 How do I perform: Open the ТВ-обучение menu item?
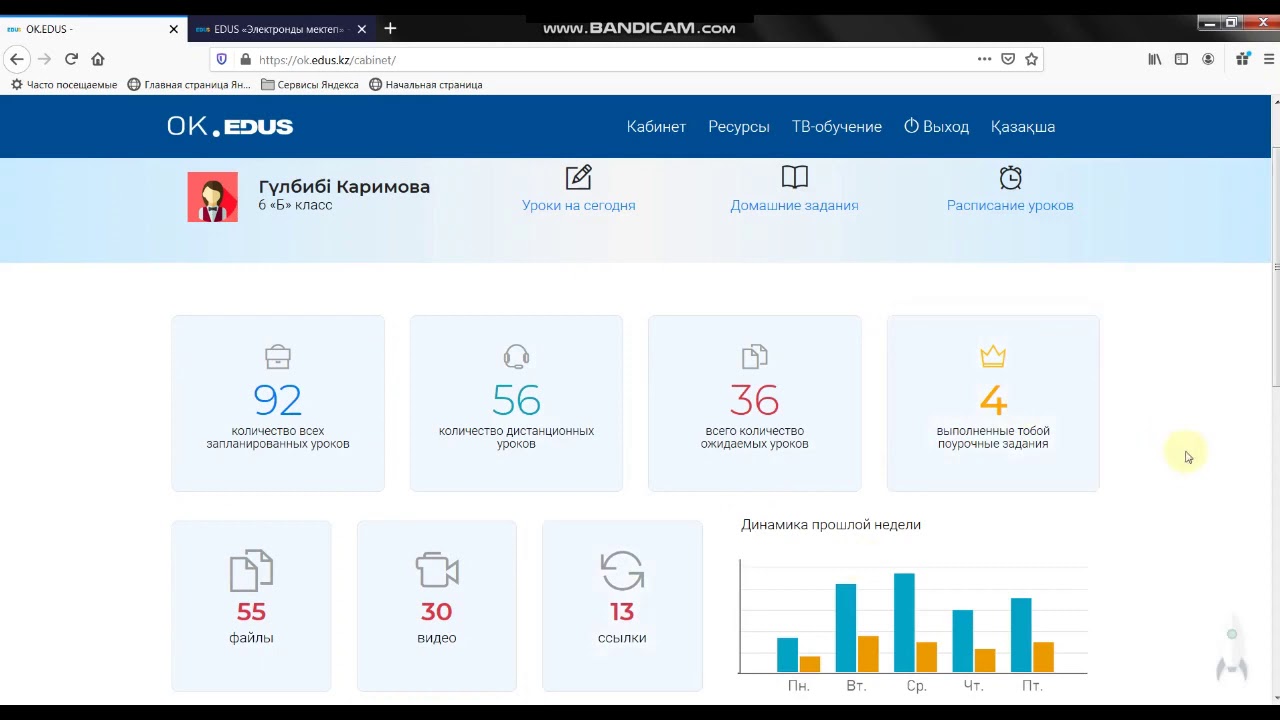[837, 126]
